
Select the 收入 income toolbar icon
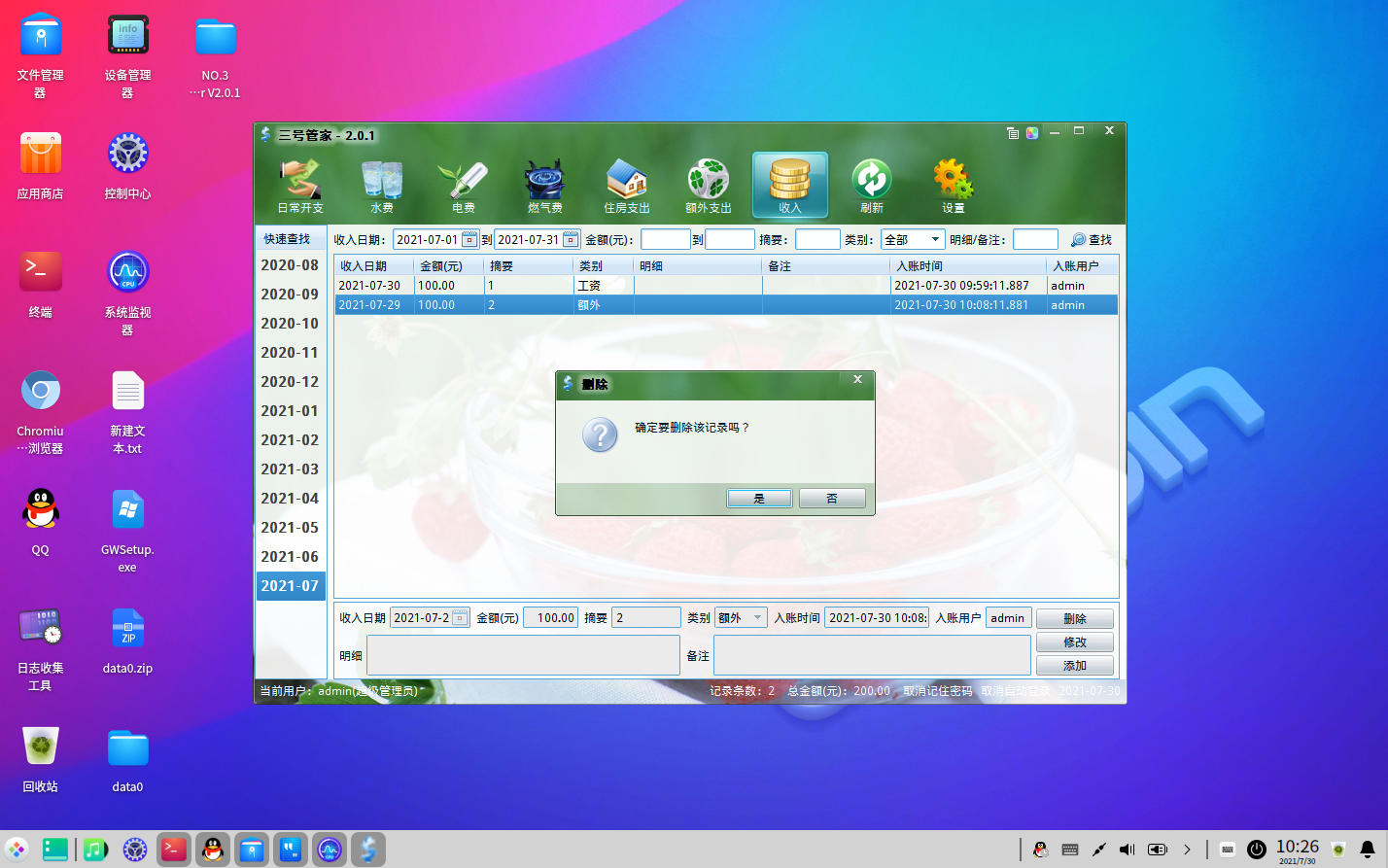click(x=790, y=186)
